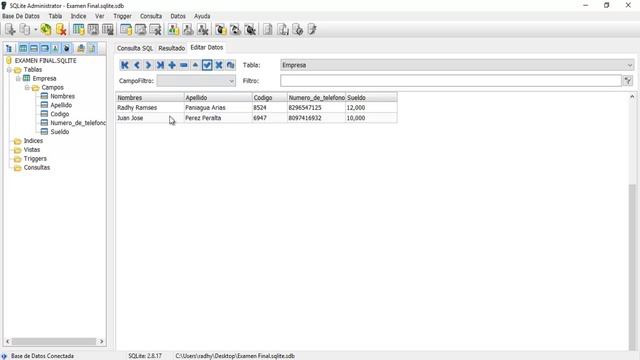This screenshot has width=640, height=360.
Task: Select the Editar Datos tab
Action: [x=207, y=47]
